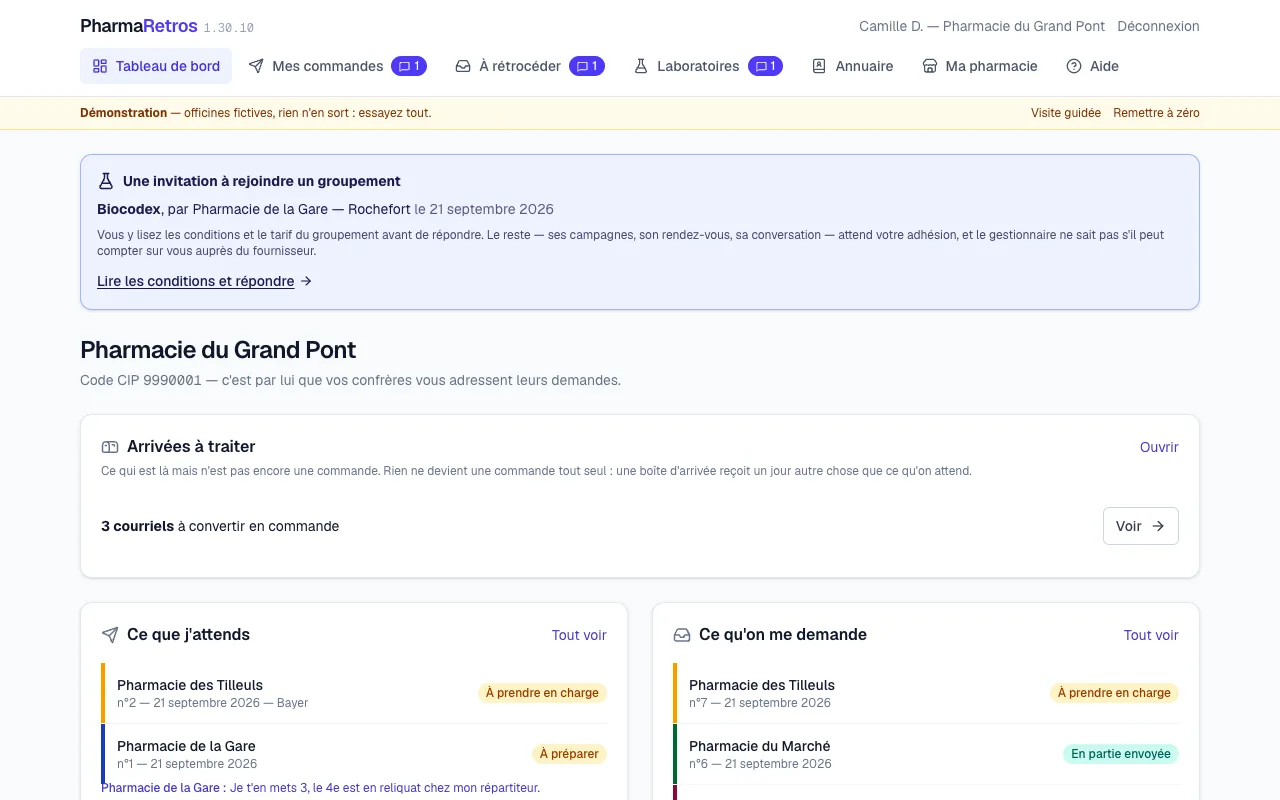Click Remettre à zéro link
The image size is (1280, 800).
coord(1156,113)
